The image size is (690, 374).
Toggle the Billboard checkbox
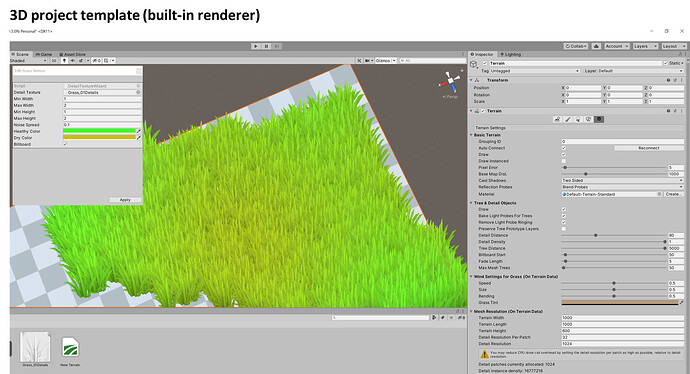click(x=65, y=144)
